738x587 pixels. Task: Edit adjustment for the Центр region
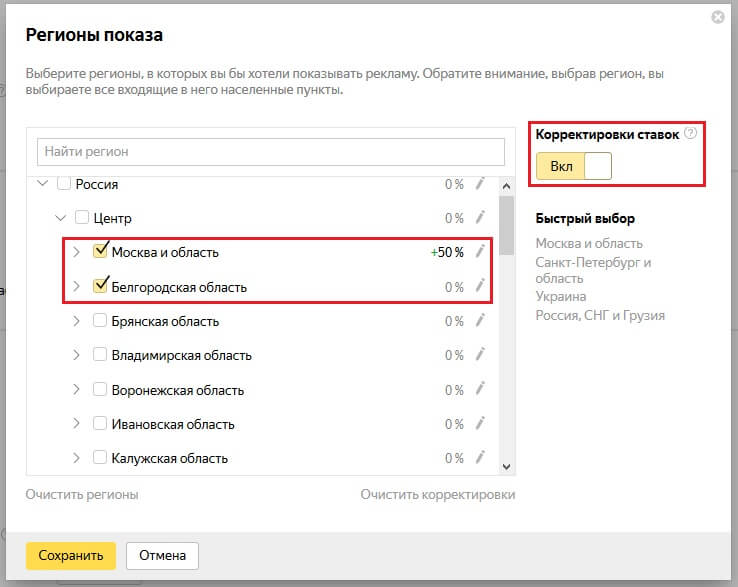[x=480, y=217]
